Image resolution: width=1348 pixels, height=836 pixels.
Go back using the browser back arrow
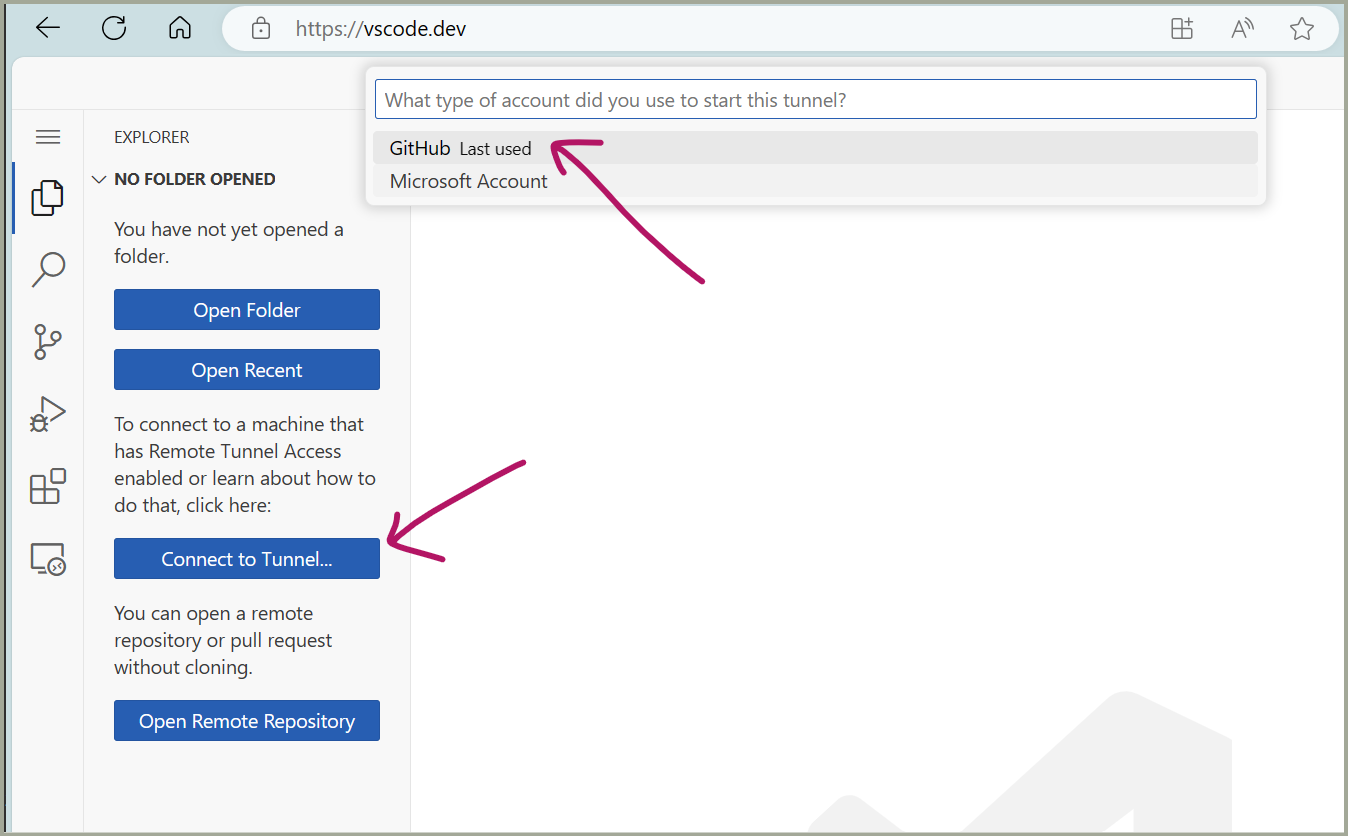(48, 28)
